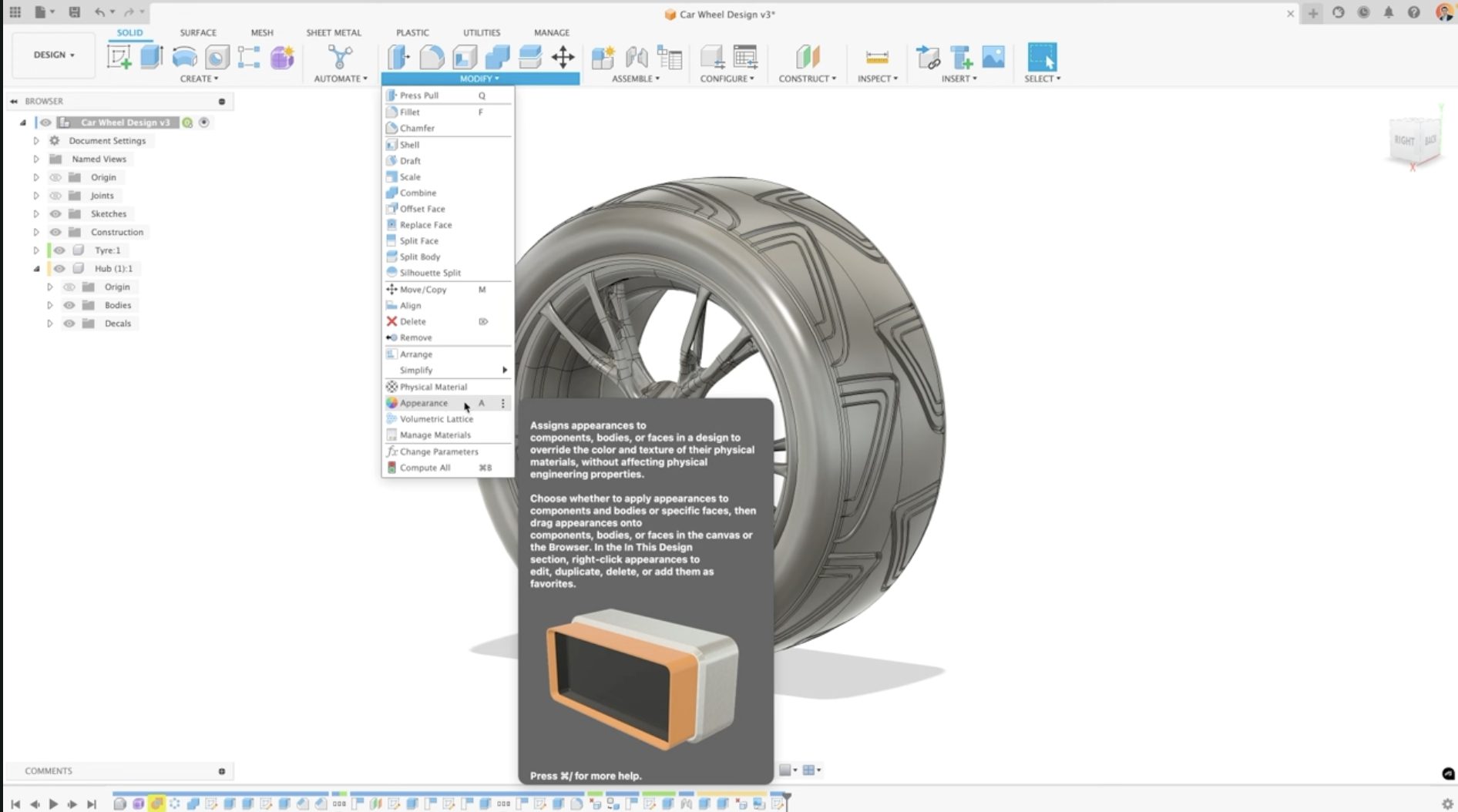1458x812 pixels.
Task: Click Compute All in the Modify menu
Action: [425, 467]
